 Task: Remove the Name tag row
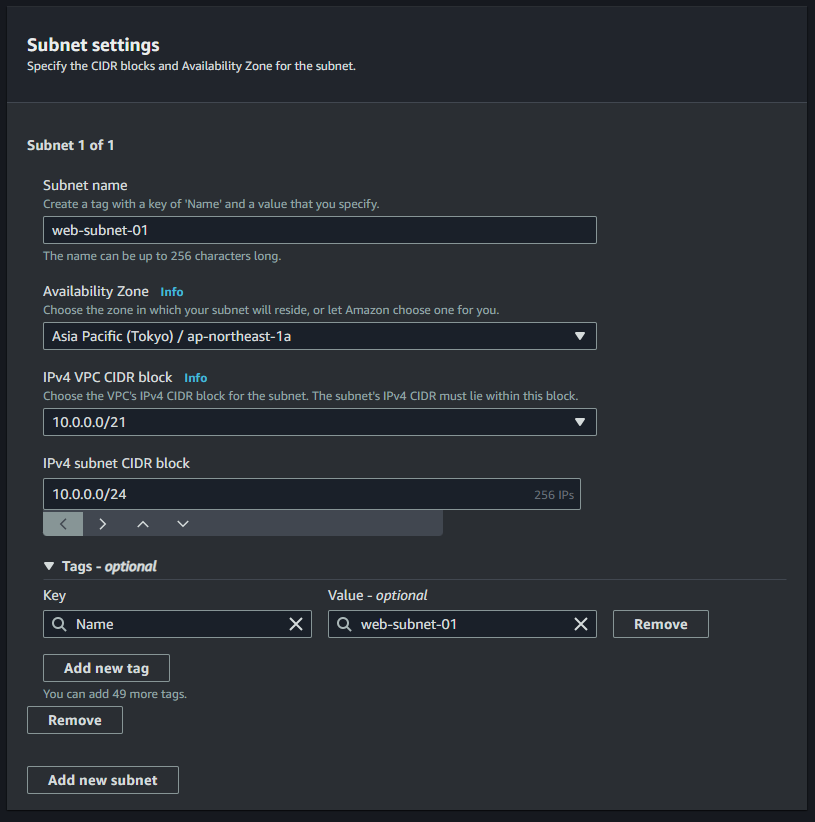point(661,624)
